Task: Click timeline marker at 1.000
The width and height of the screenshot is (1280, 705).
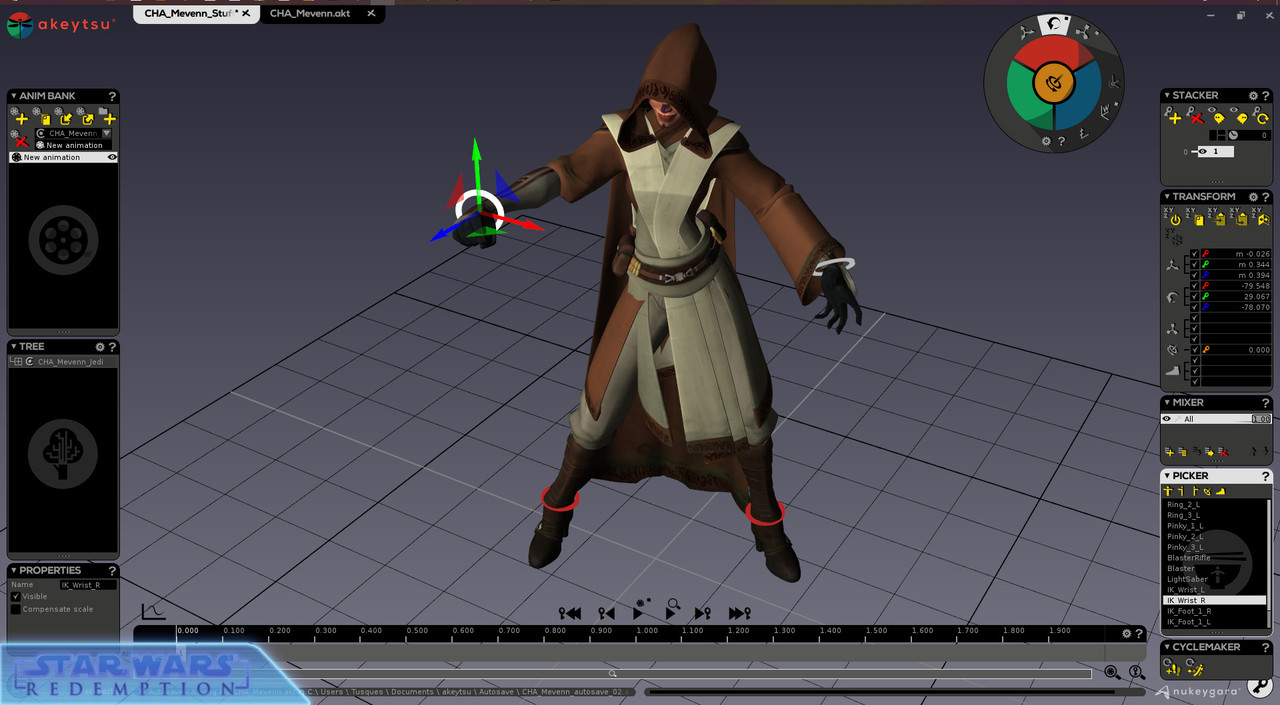Action: pos(647,631)
